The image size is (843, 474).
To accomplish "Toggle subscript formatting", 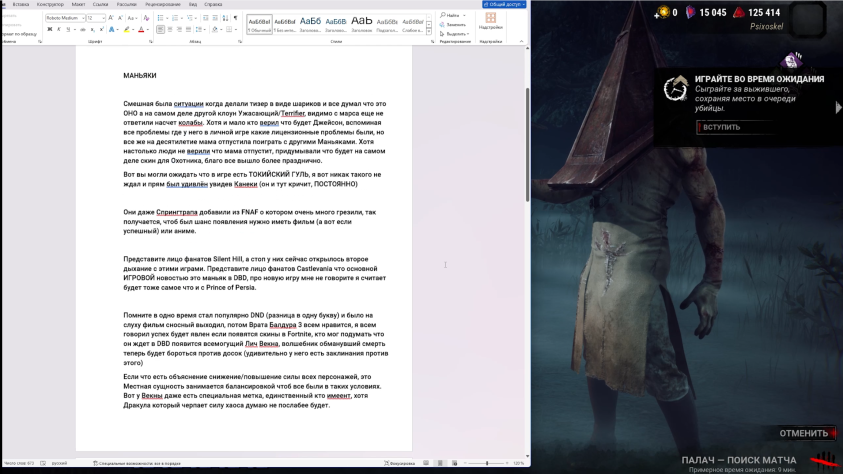I will pyautogui.click(x=92, y=30).
